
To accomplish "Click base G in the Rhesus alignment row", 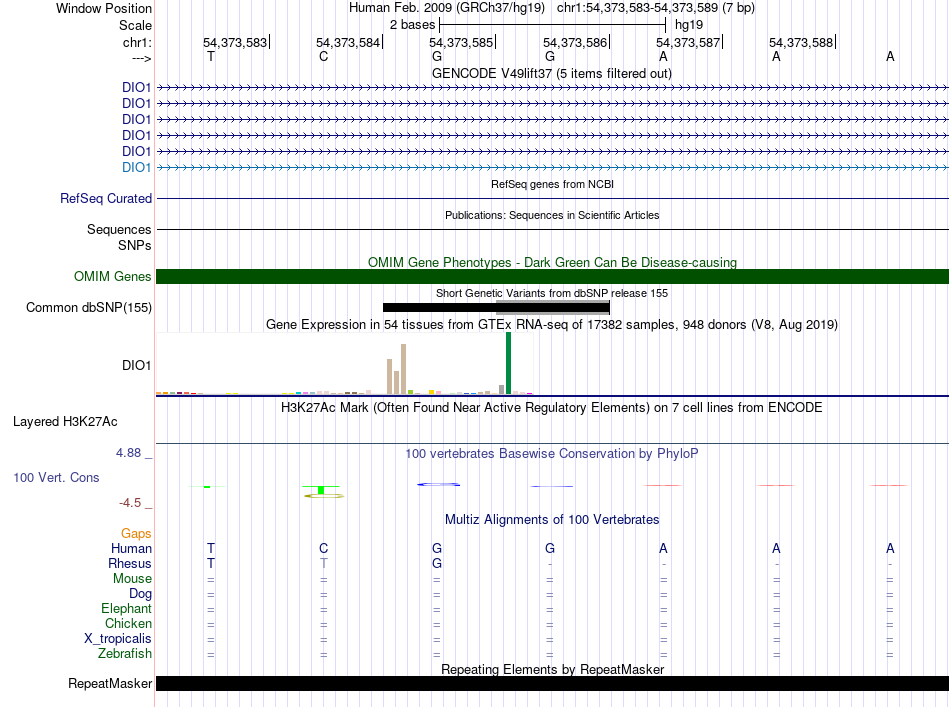I will 437,563.
